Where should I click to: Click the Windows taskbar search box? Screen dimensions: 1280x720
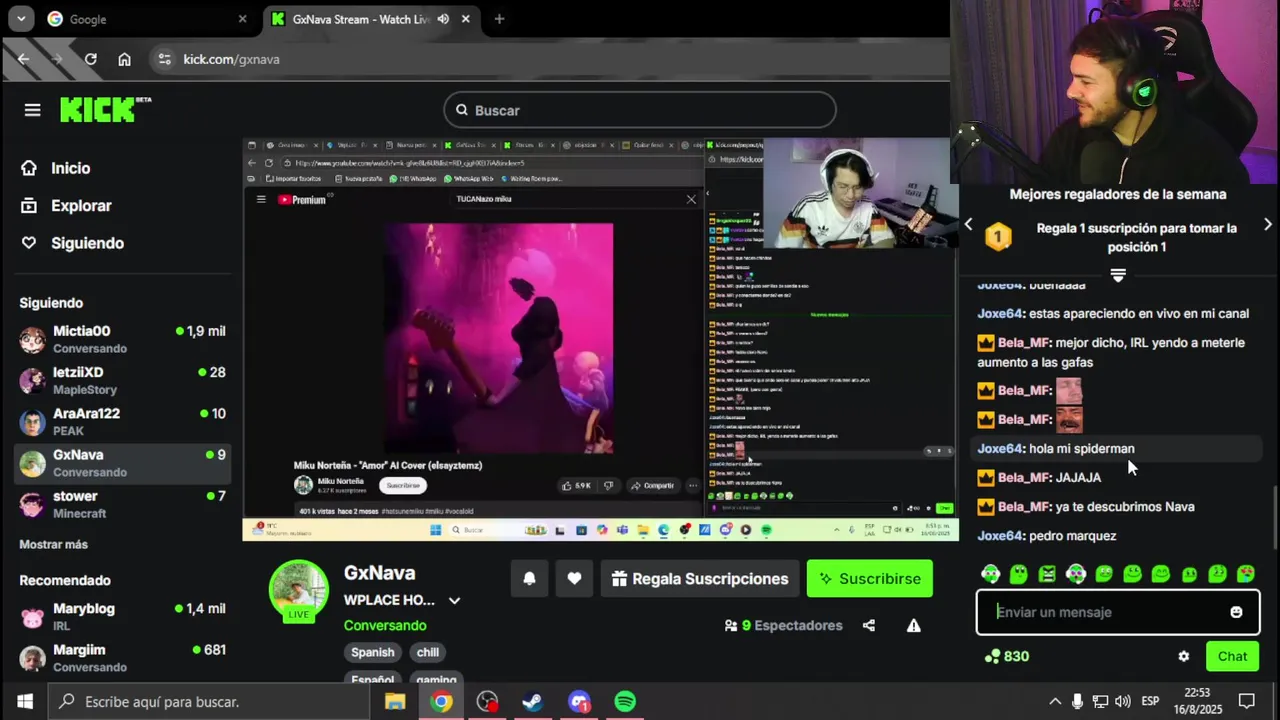click(209, 702)
